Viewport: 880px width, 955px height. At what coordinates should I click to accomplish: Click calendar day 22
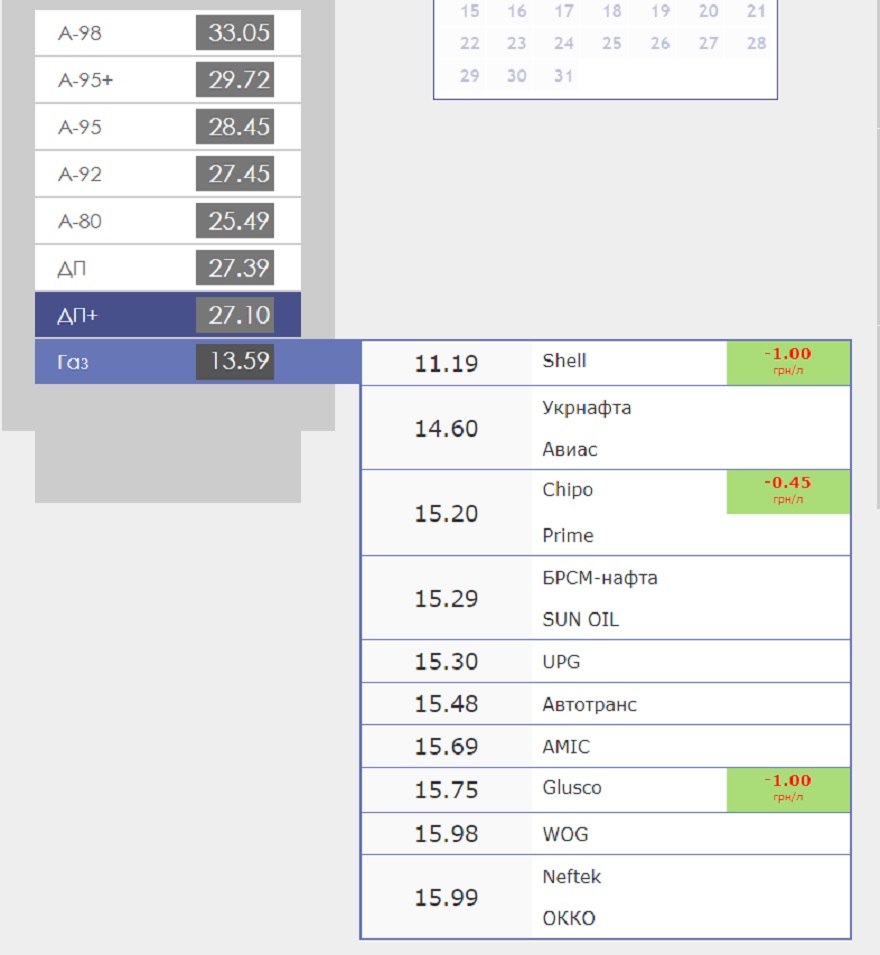click(x=470, y=43)
